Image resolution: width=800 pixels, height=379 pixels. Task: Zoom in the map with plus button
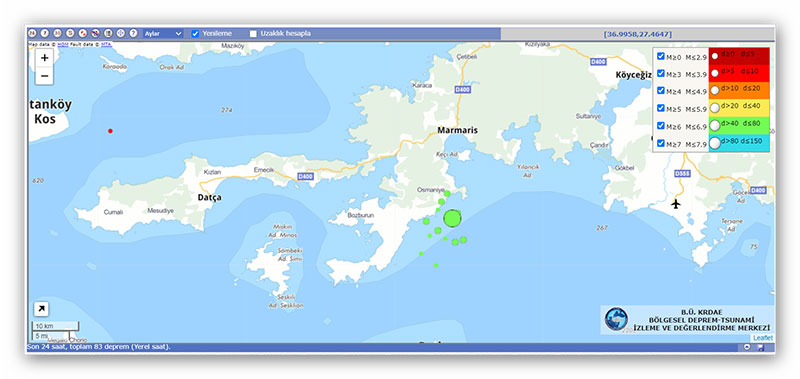tap(44, 58)
